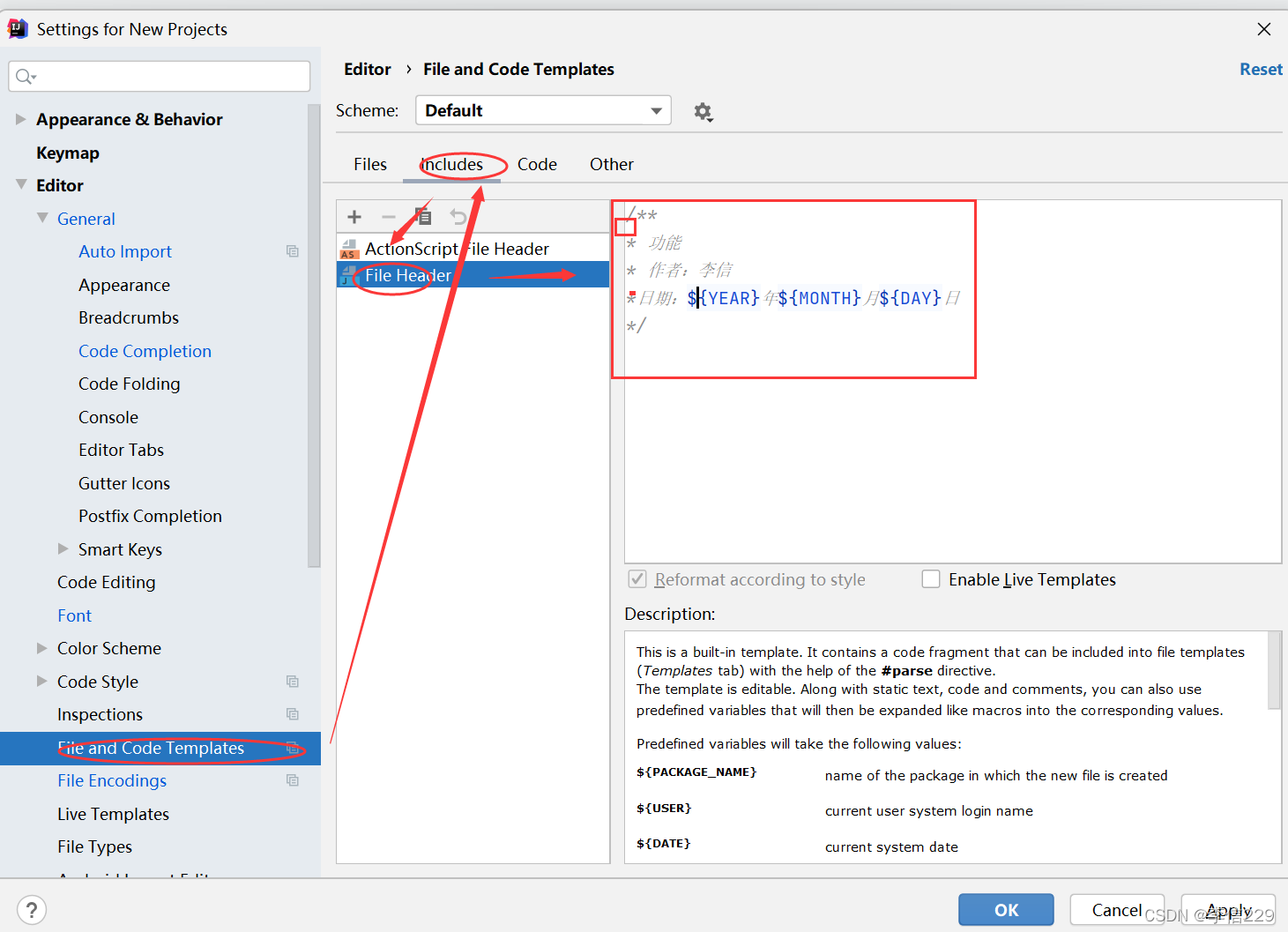Click the remove template minus icon
The image size is (1288, 932).
click(x=388, y=217)
